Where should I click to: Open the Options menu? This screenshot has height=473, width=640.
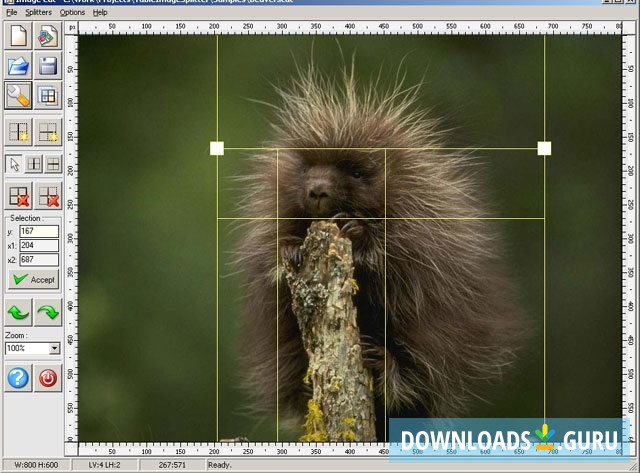pyautogui.click(x=72, y=12)
